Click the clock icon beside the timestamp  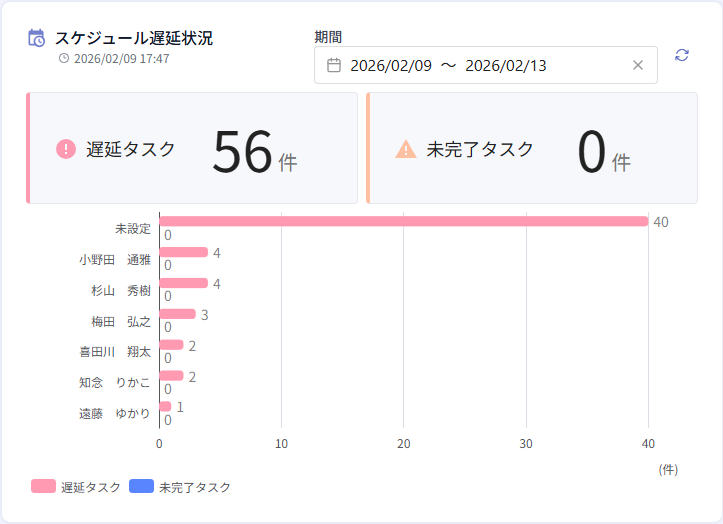pyautogui.click(x=64, y=58)
